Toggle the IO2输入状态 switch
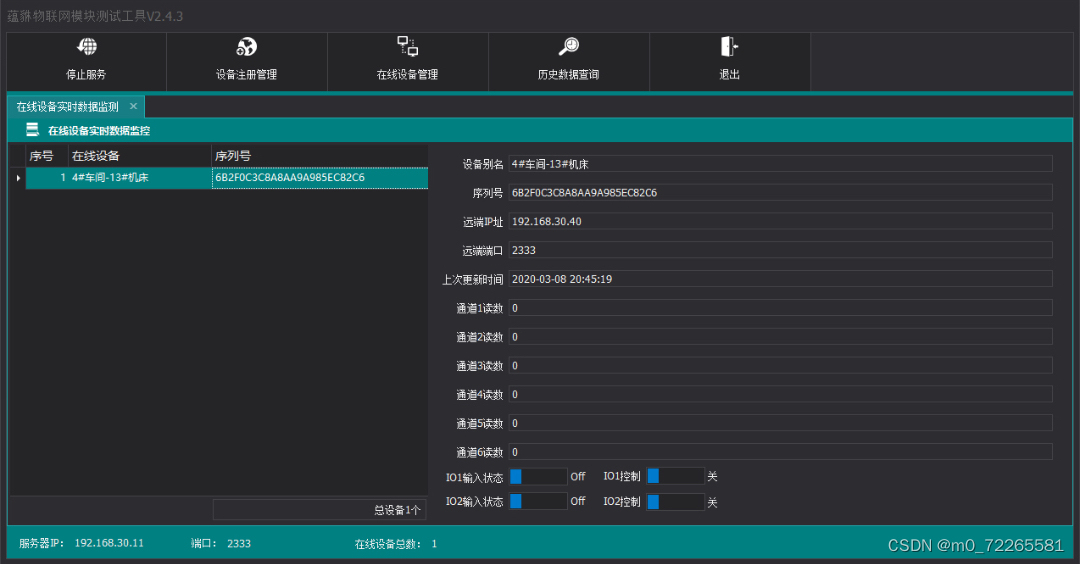Image resolution: width=1080 pixels, height=564 pixels. (x=538, y=501)
